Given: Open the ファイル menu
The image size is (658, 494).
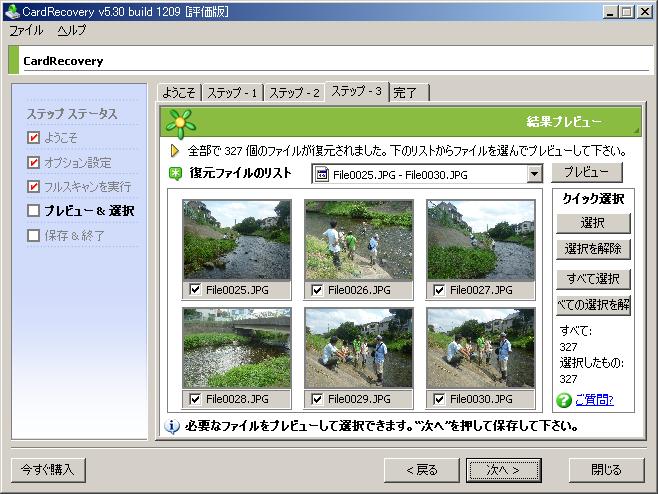Looking at the screenshot, I should coord(26,31).
